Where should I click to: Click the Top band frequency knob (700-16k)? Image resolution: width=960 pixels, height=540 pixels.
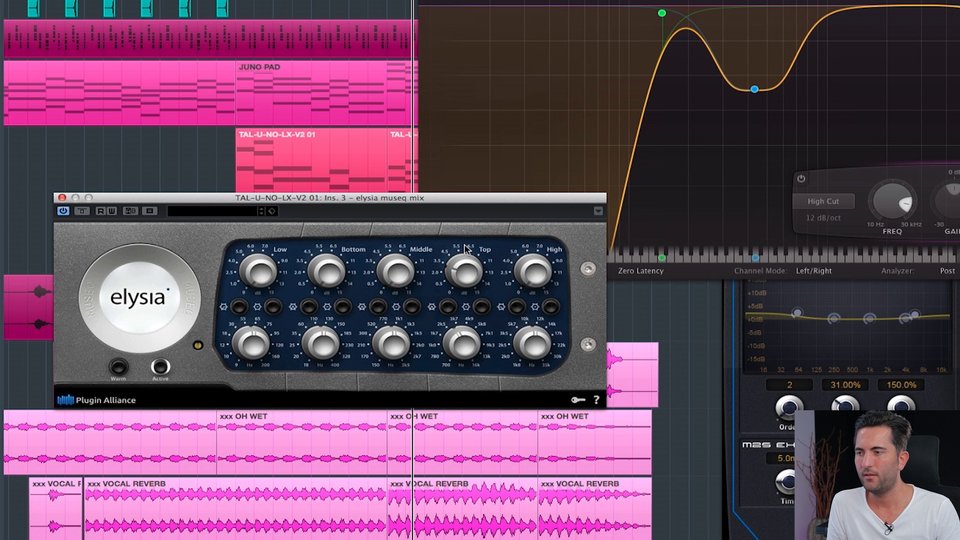(x=461, y=343)
